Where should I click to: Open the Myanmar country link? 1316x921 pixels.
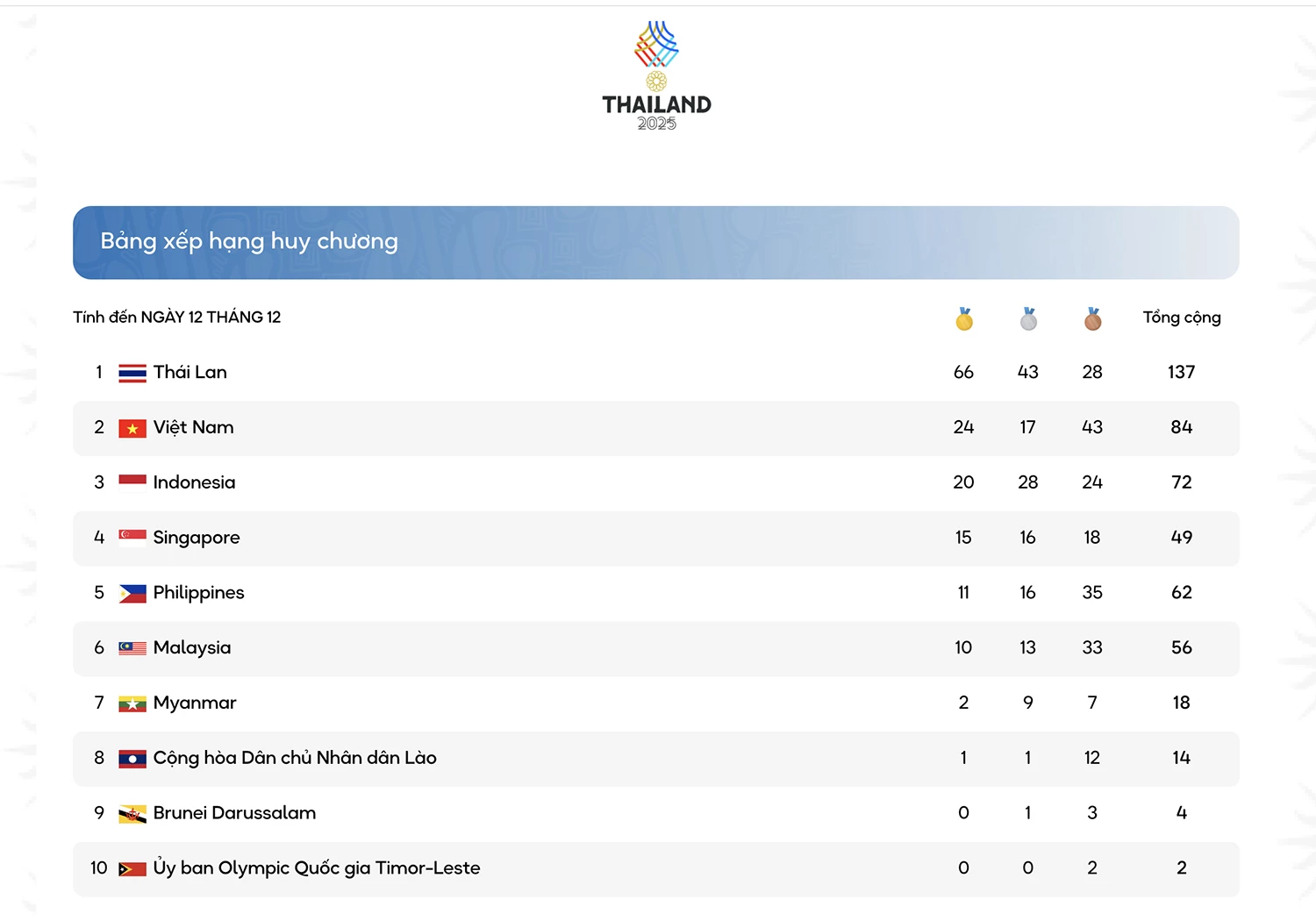click(194, 703)
